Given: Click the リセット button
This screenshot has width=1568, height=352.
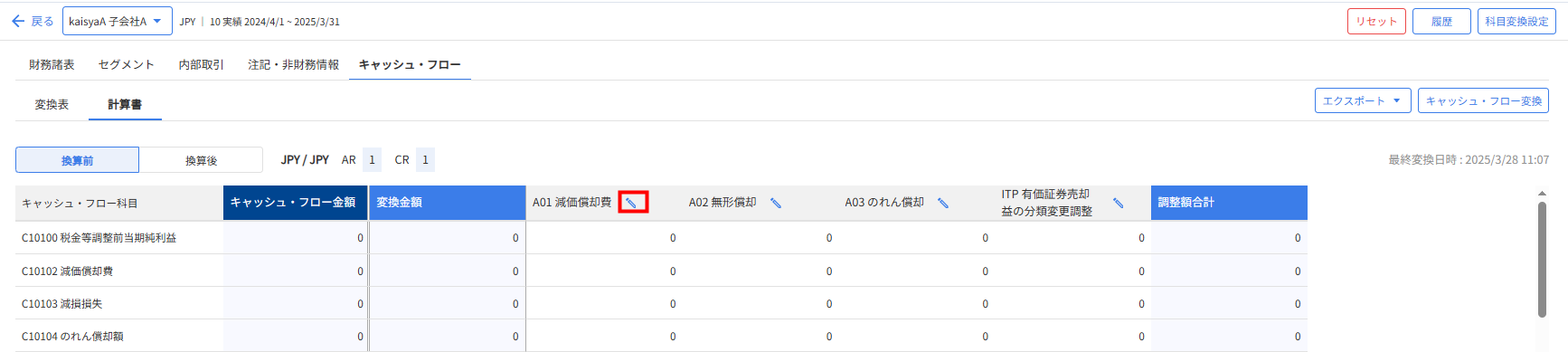Looking at the screenshot, I should 1376,21.
